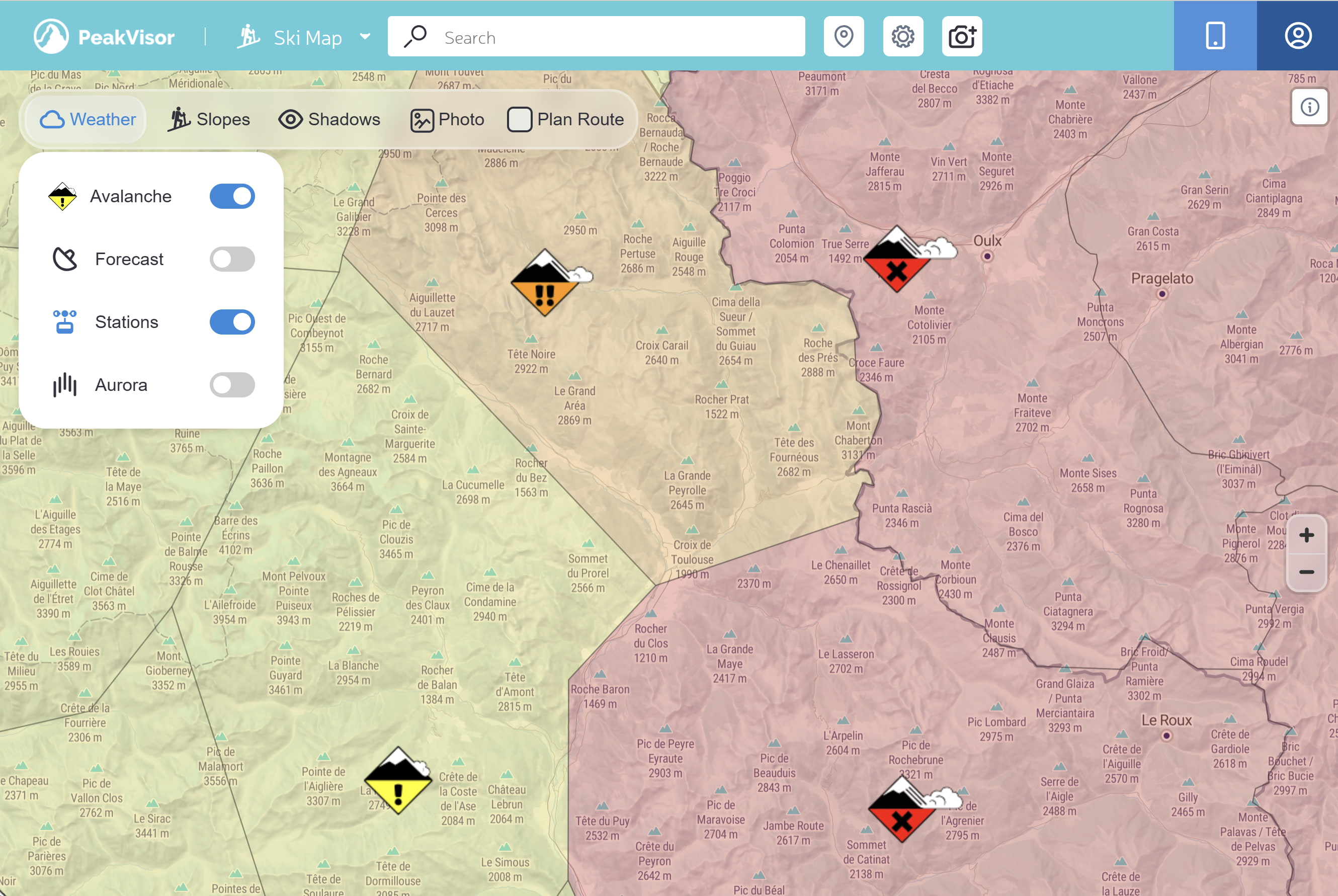Click the yellow avalanche warning marker
The width and height of the screenshot is (1338, 896).
click(398, 782)
